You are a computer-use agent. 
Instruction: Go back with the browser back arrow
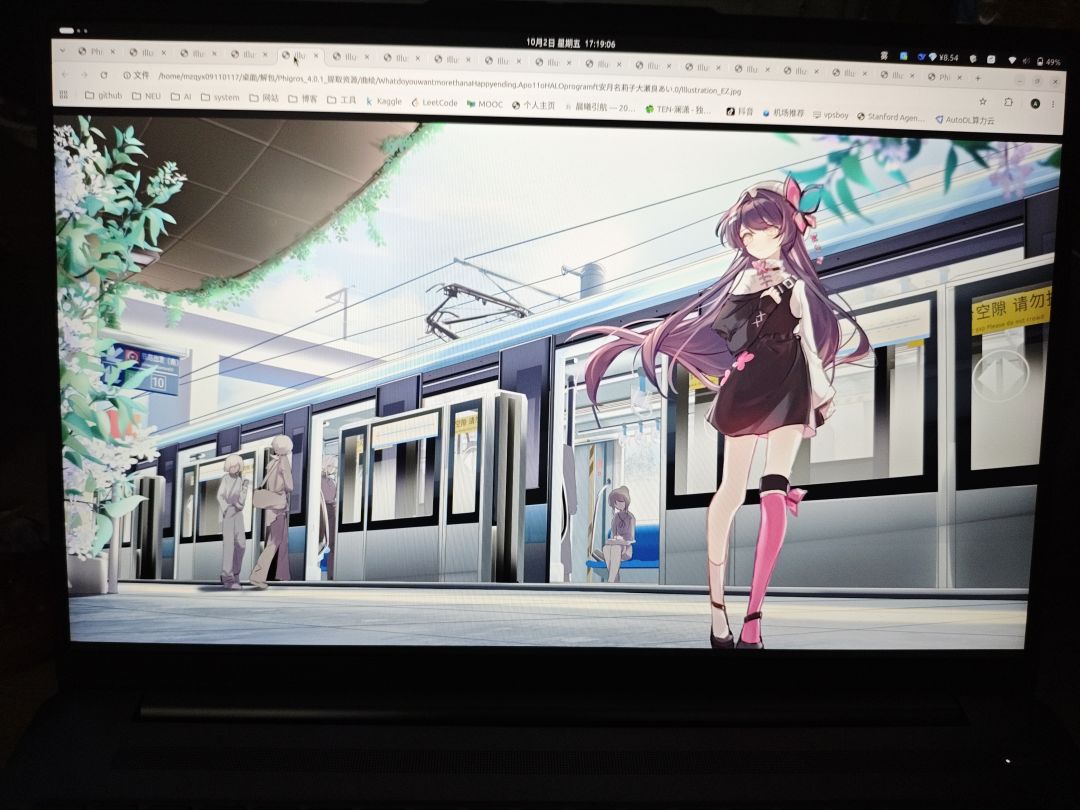click(x=64, y=74)
